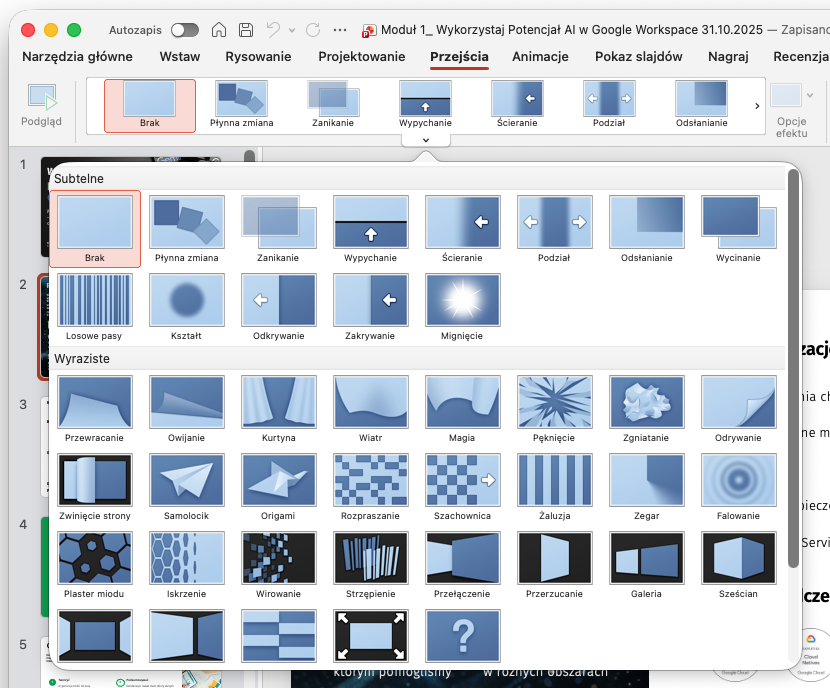Click the Home icon in title bar
Viewport: 830px width, 688px height.
(219, 30)
